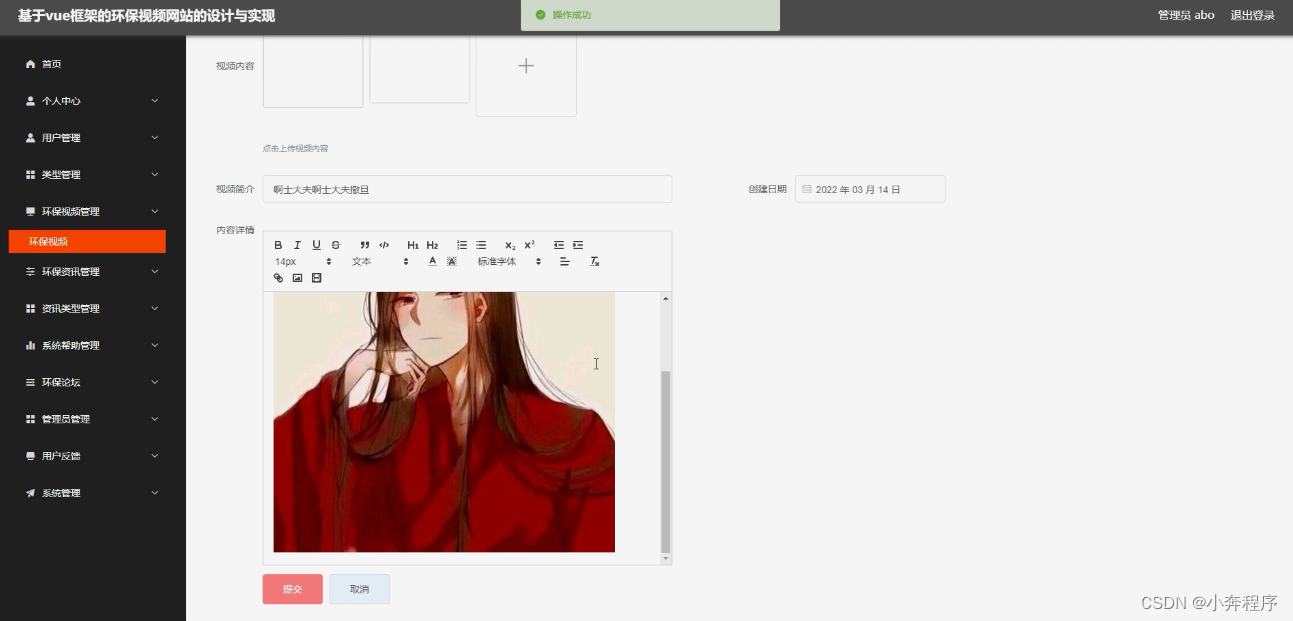This screenshot has height=621, width=1293.
Task: Open the text color picker
Action: [x=433, y=261]
